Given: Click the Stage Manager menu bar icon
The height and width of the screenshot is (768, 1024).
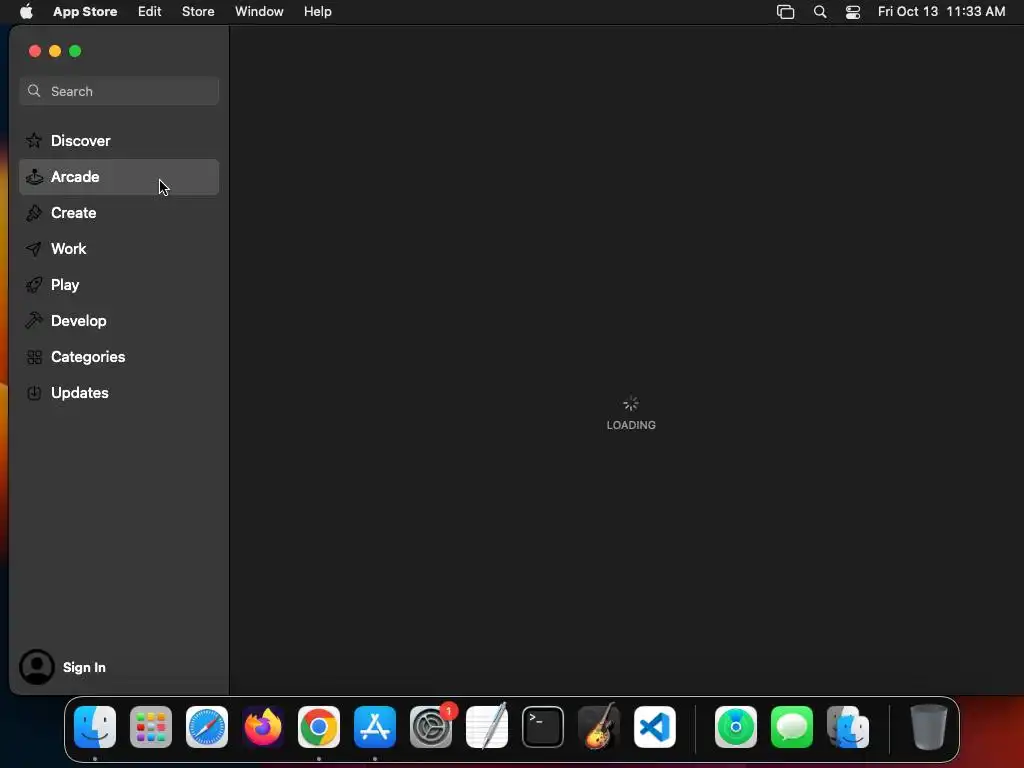Looking at the screenshot, I should point(786,12).
